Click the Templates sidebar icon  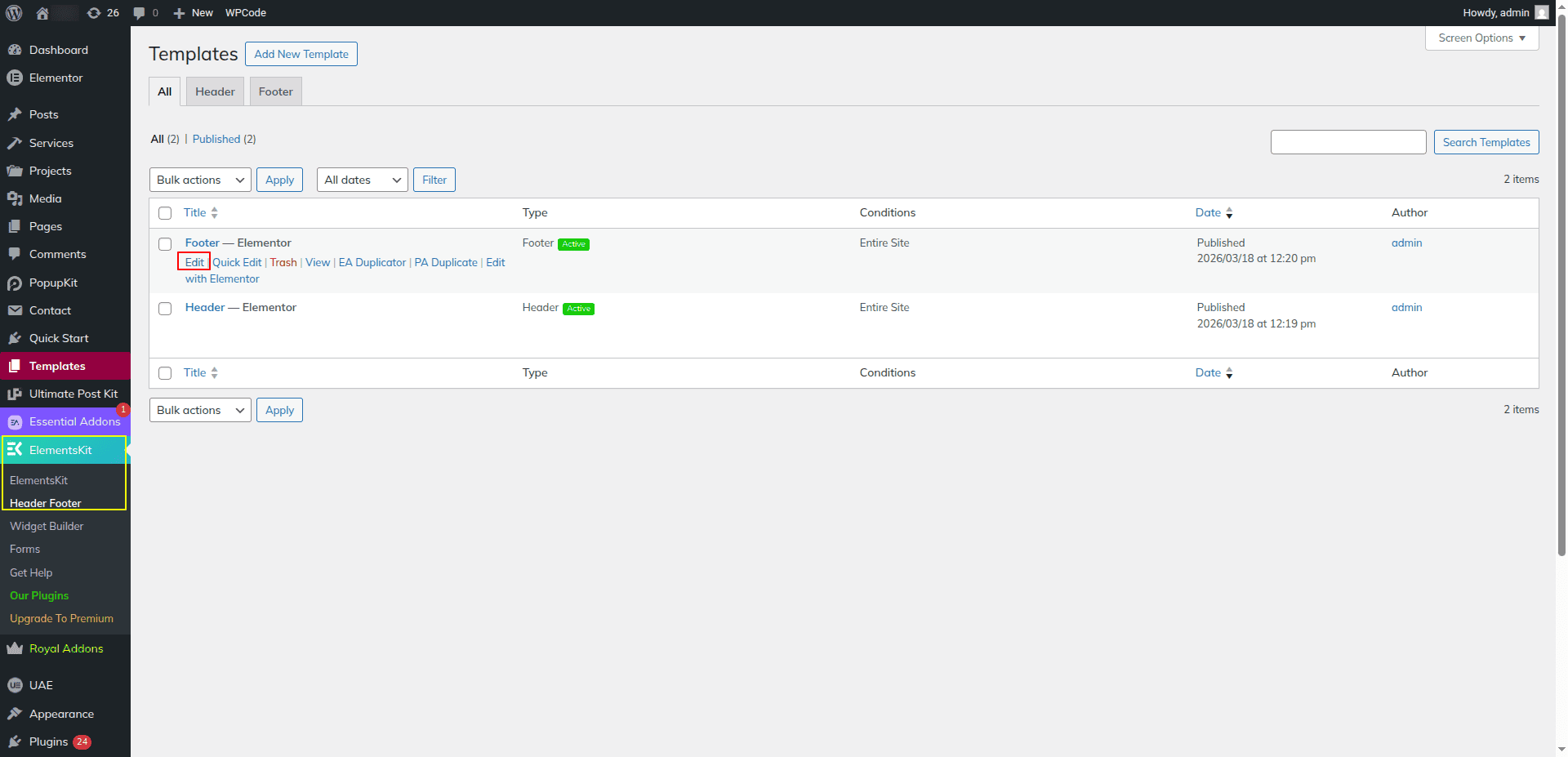point(15,366)
